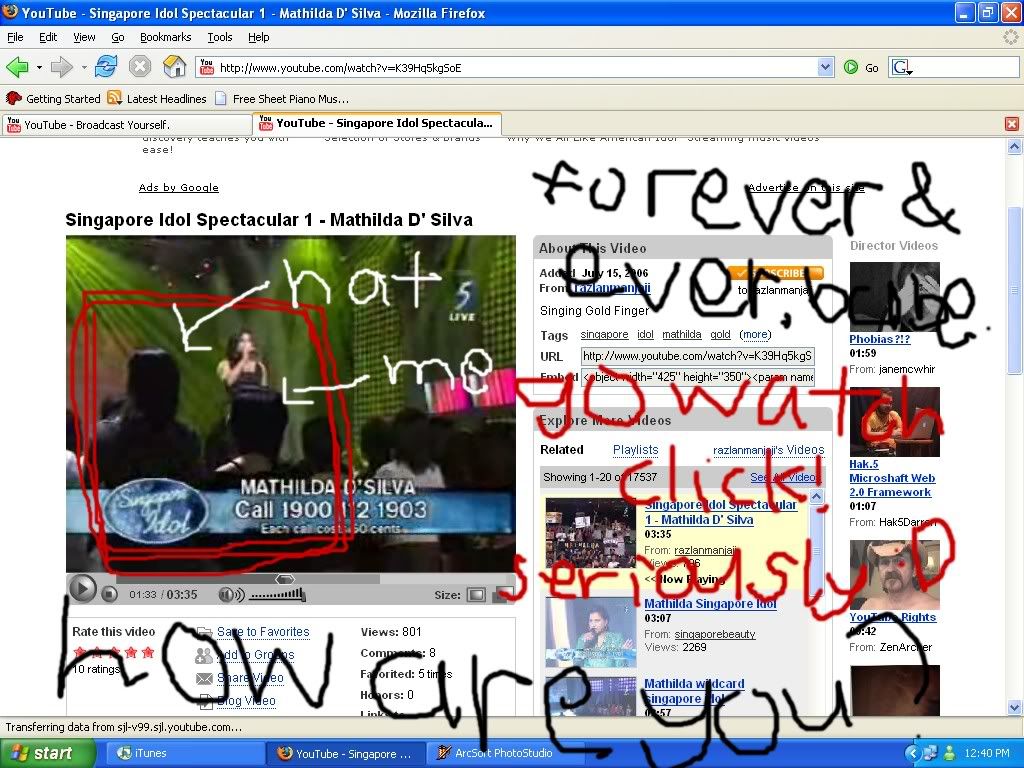
Task: Click the video seek bar handle
Action: (x=285, y=579)
